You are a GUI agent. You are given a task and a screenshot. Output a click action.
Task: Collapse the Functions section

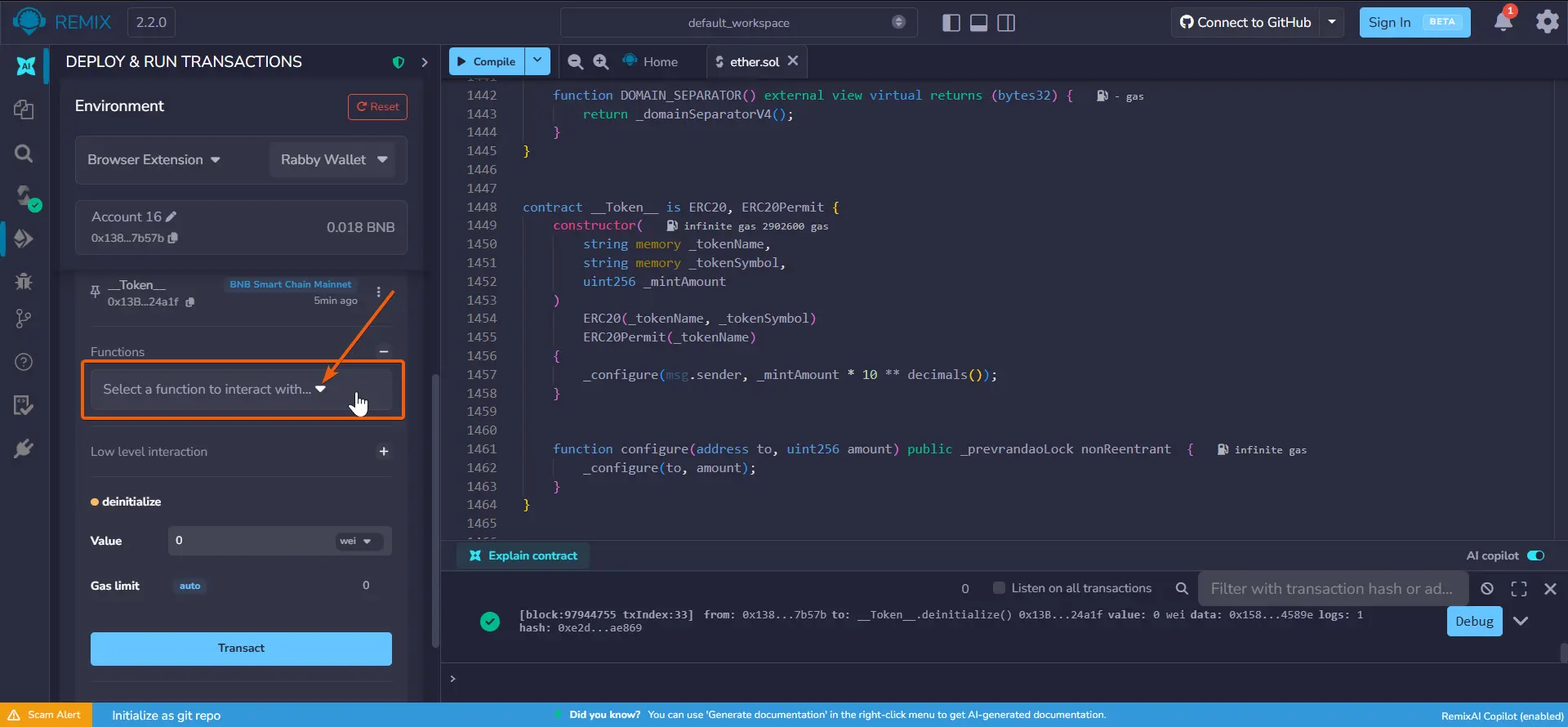(x=383, y=351)
